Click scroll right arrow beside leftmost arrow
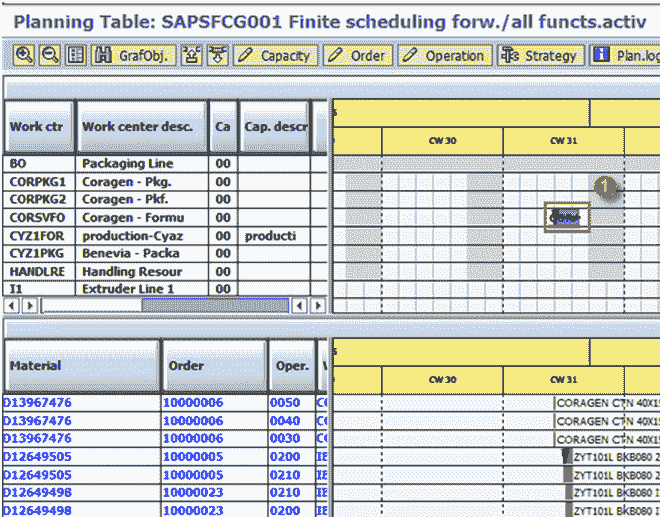This screenshot has width=660, height=517. coord(30,305)
